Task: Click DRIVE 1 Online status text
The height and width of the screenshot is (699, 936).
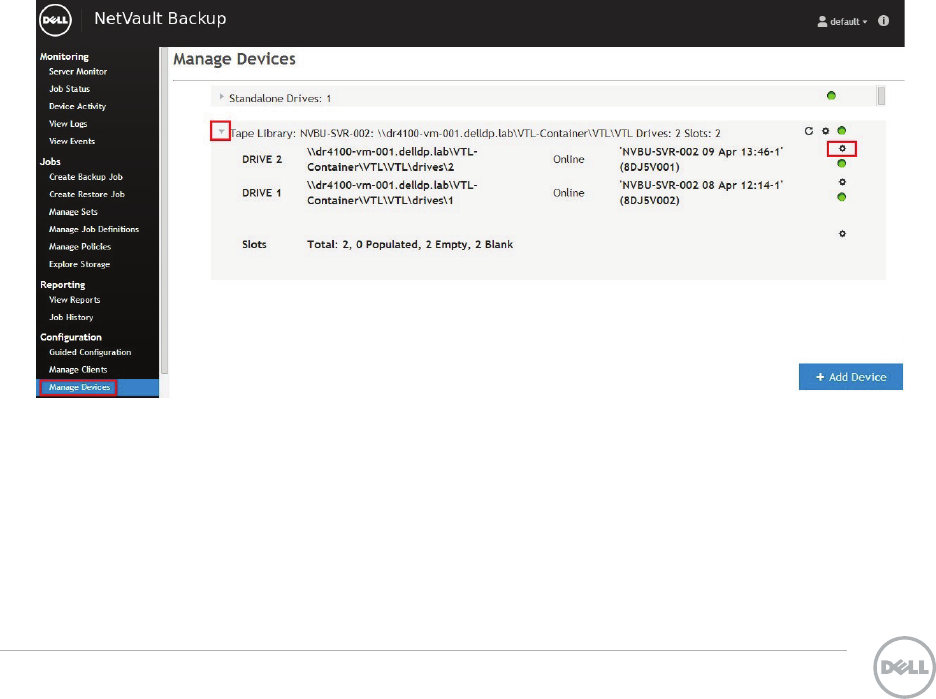Action: [568, 193]
